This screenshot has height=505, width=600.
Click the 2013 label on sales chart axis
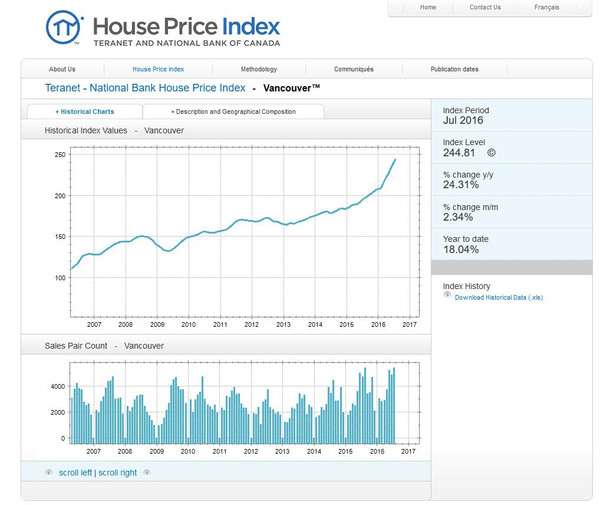point(282,451)
